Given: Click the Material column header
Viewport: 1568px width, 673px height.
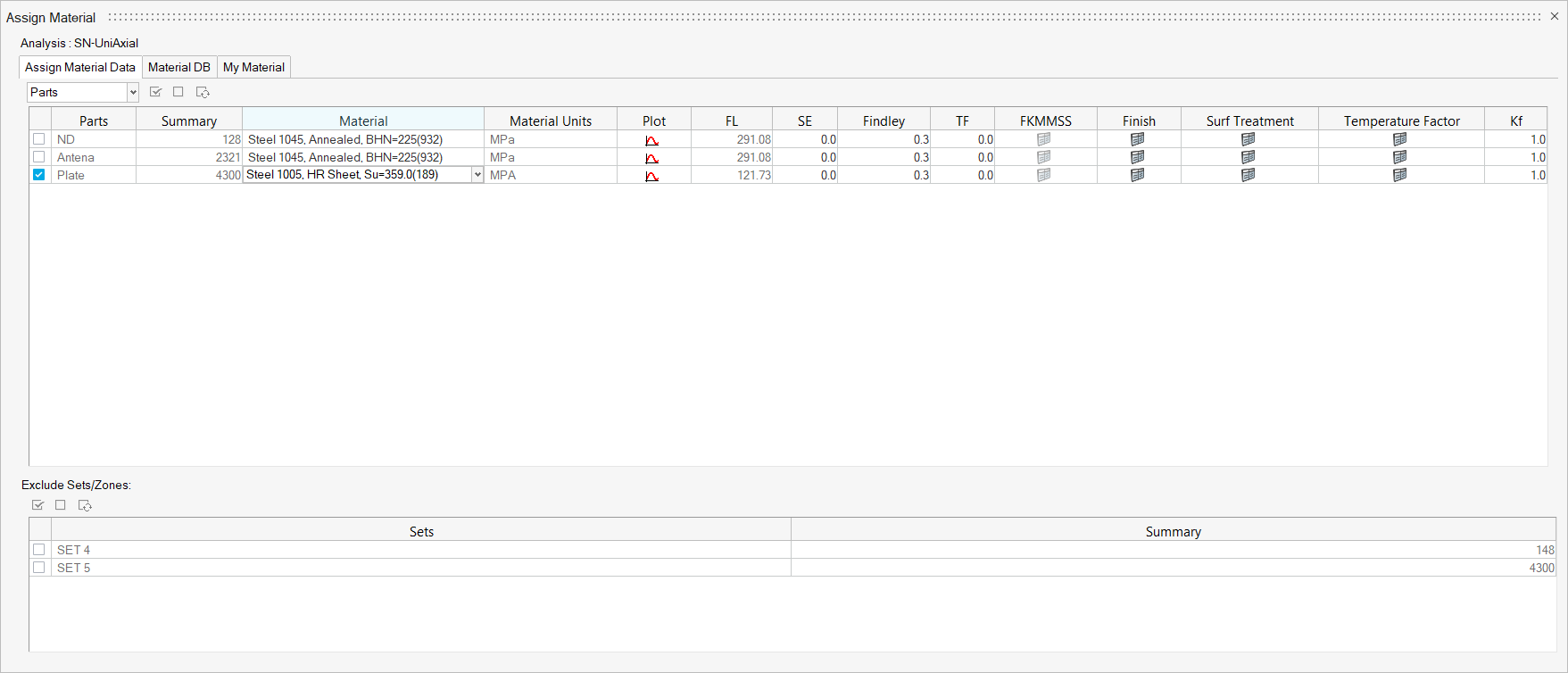Looking at the screenshot, I should pyautogui.click(x=363, y=120).
